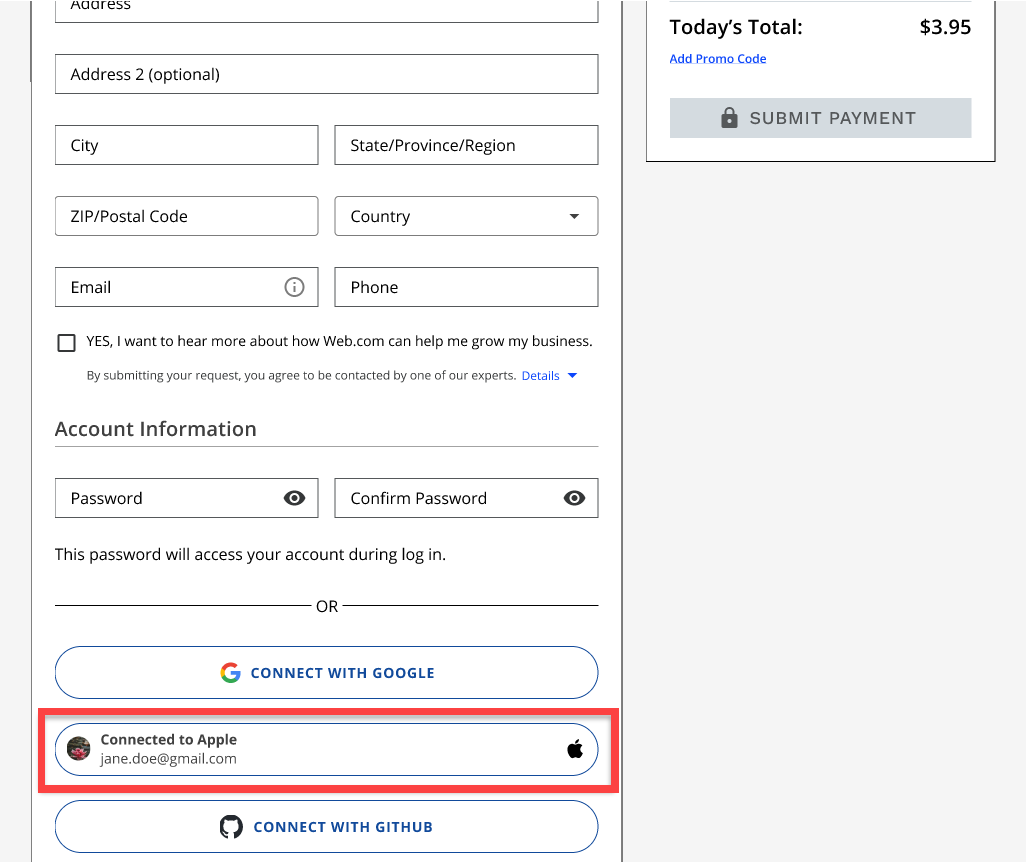Screen dimensions: 1026x862
Task: Open the Add Promo Code link
Action: pos(717,58)
